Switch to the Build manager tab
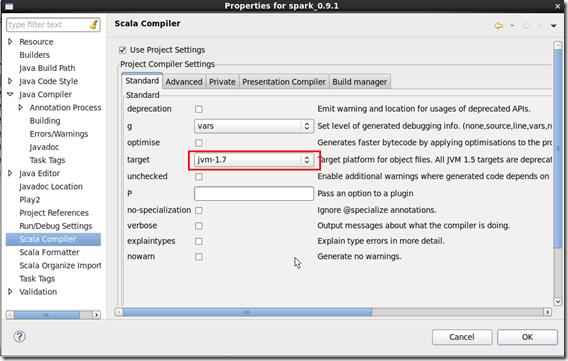 pos(360,82)
